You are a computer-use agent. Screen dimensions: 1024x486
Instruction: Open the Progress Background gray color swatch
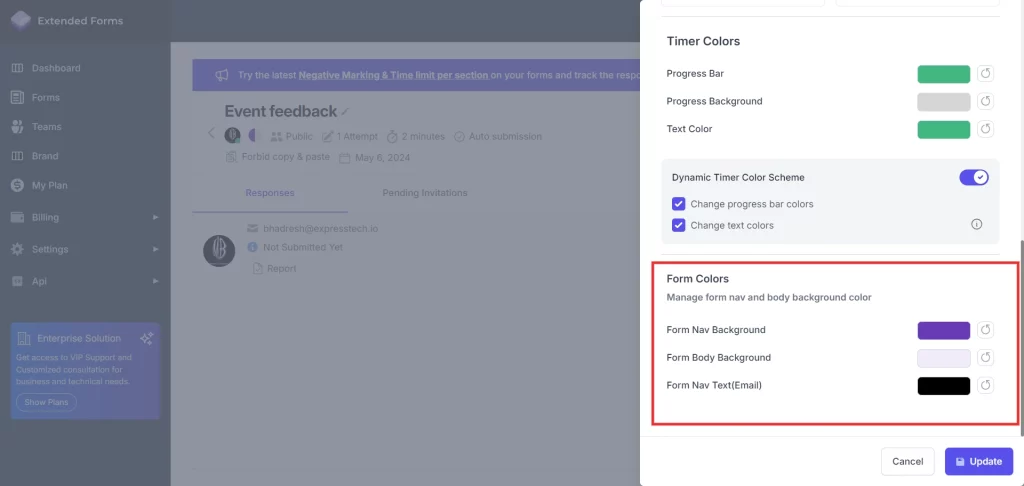(944, 101)
